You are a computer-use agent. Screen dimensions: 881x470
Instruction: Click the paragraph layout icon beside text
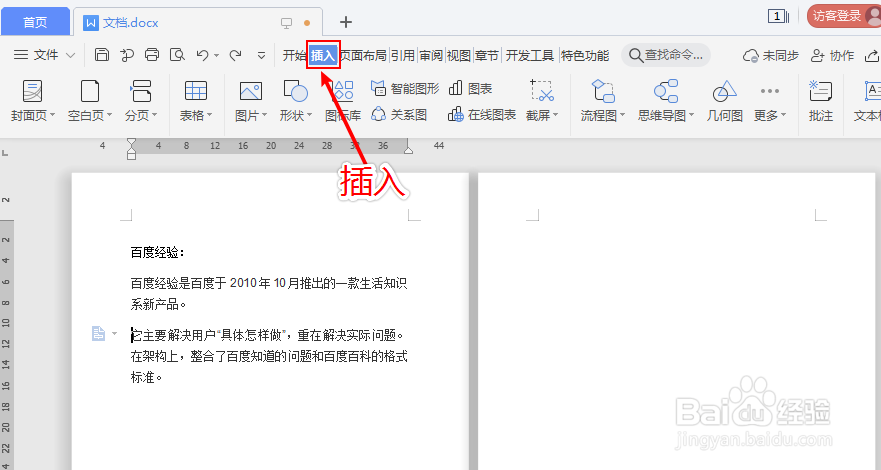(98, 334)
